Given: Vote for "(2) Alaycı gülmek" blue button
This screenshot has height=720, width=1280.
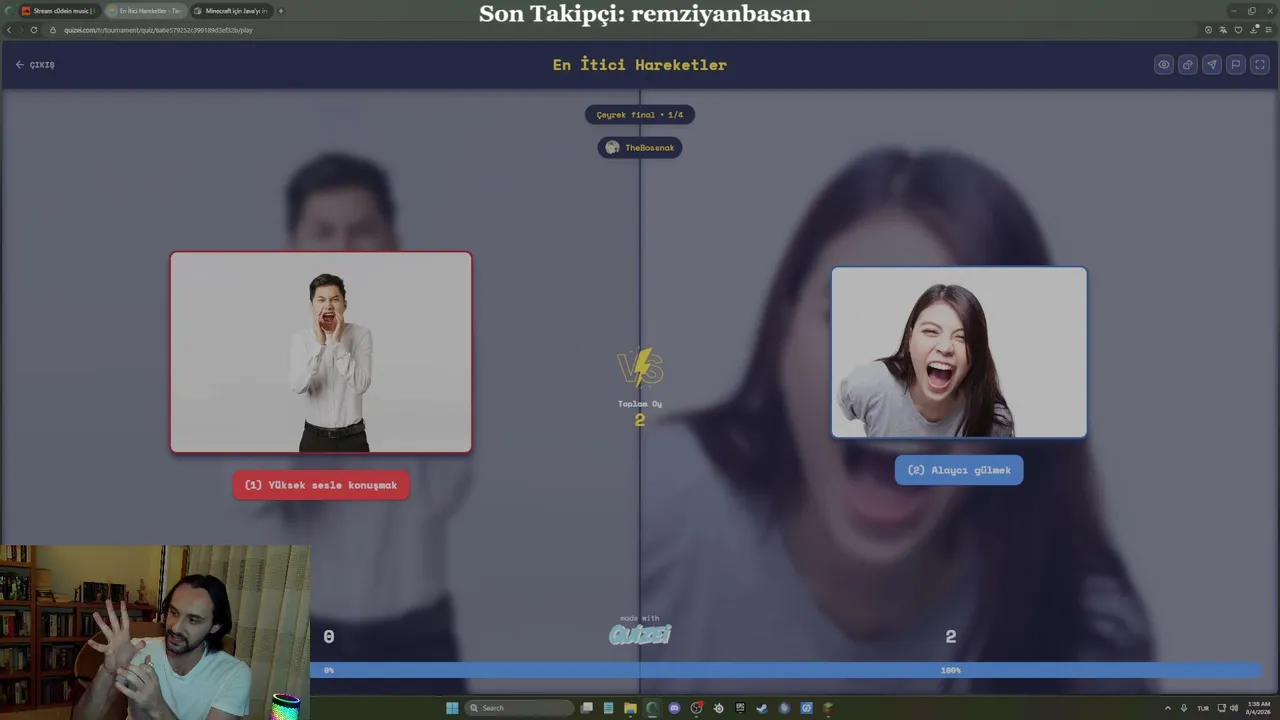Looking at the screenshot, I should pos(959,470).
